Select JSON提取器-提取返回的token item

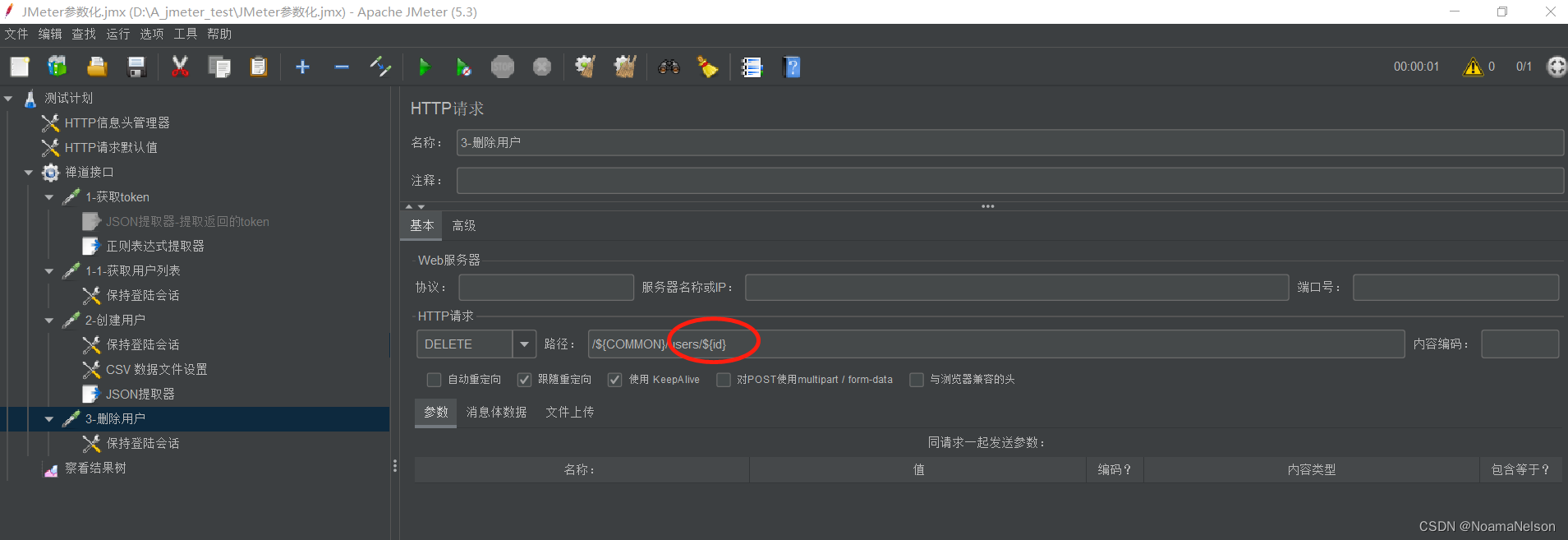[x=187, y=222]
